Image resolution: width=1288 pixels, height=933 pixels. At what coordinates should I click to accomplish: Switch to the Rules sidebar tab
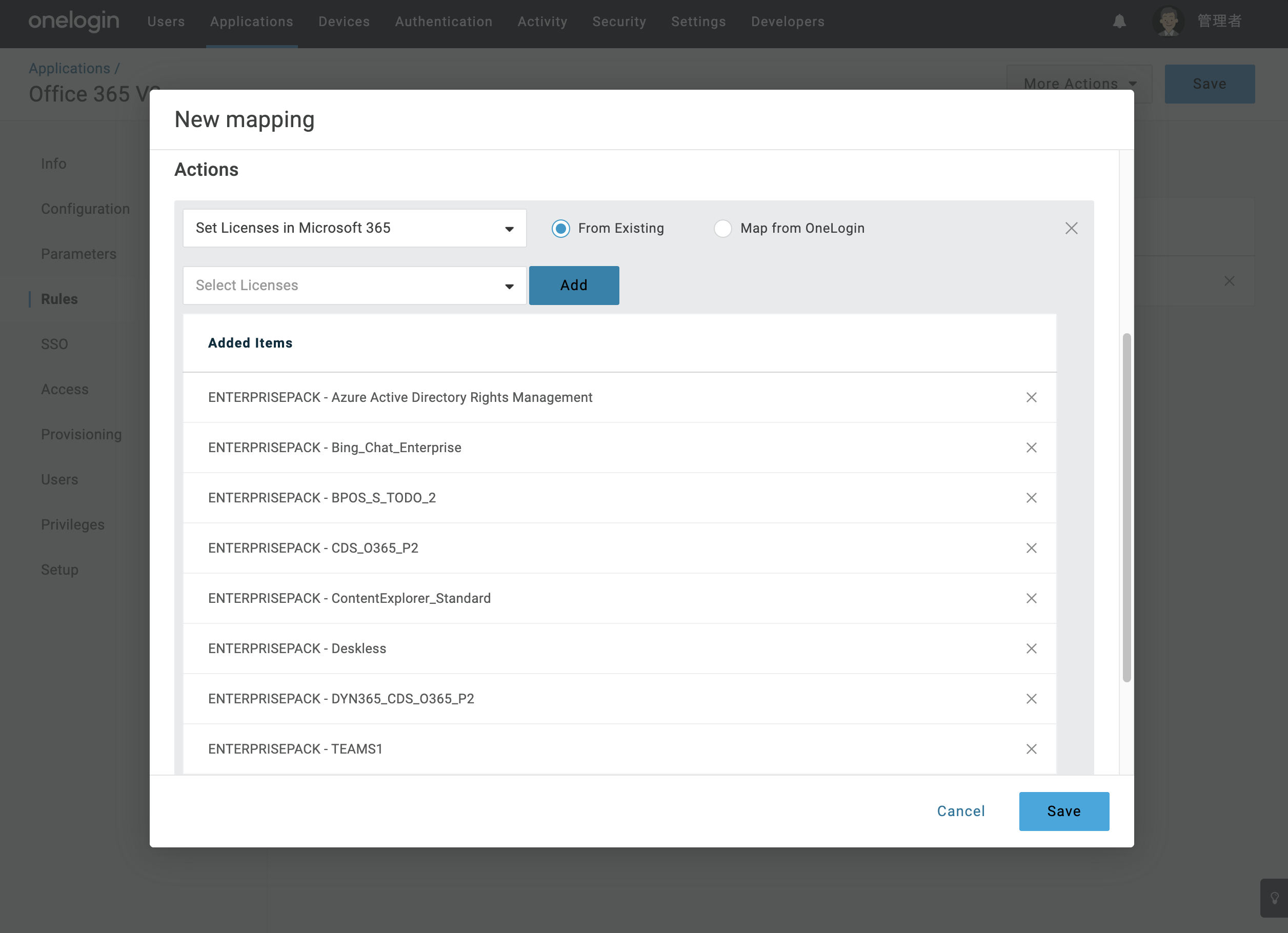59,299
